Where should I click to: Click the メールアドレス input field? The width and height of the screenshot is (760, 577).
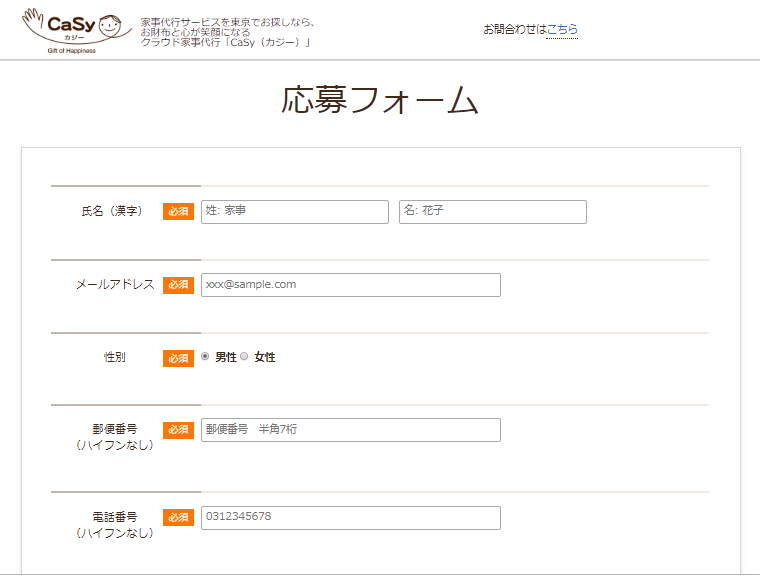[350, 285]
